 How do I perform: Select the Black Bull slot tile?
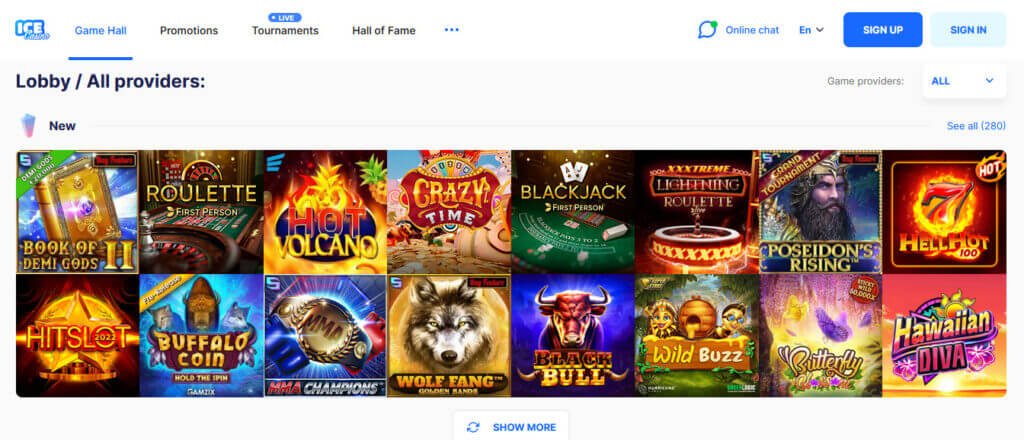pyautogui.click(x=573, y=336)
